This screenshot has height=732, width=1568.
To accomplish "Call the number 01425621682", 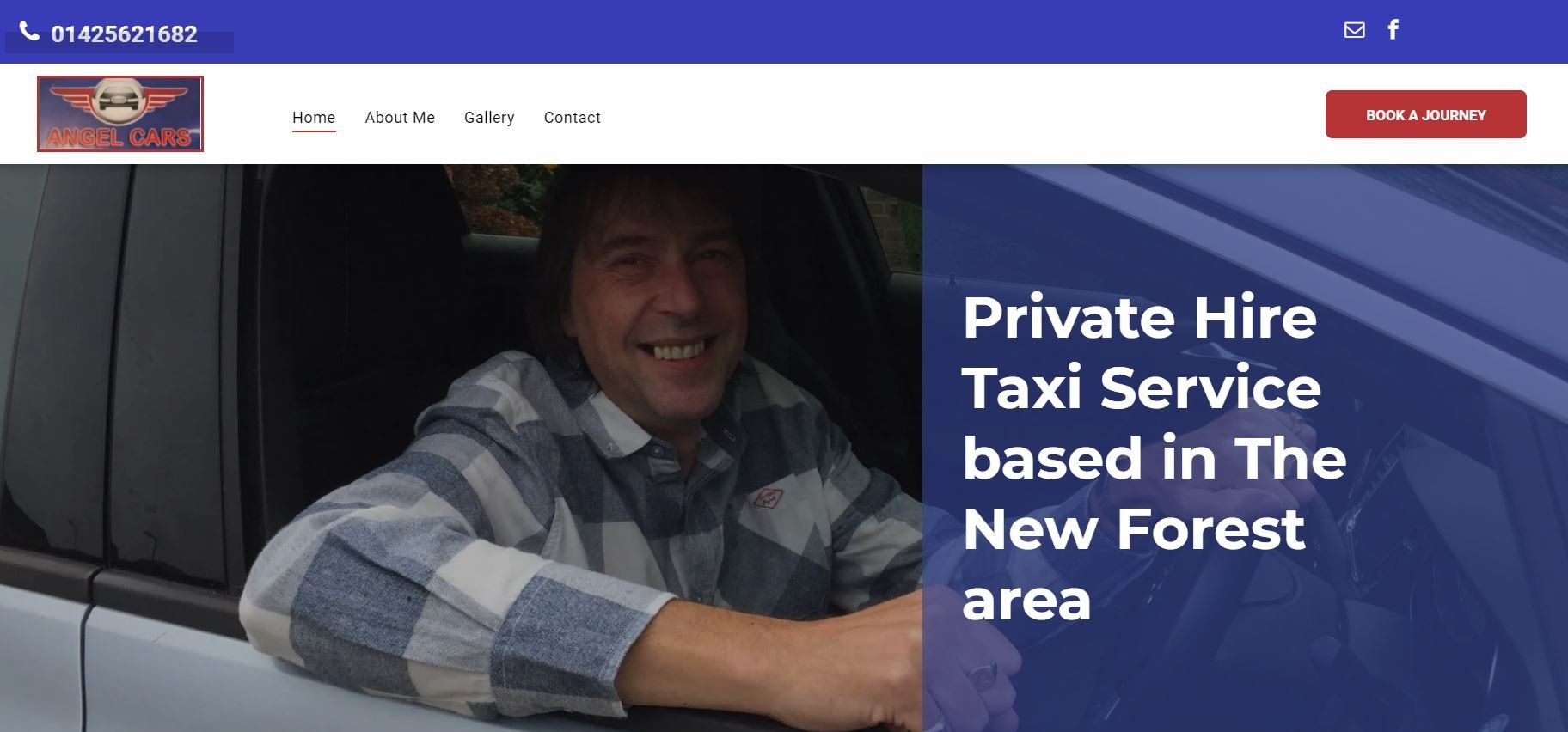I will [125, 34].
